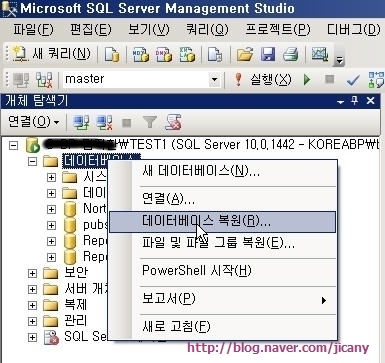
Task: Choose 파일 및 파일 그룹 복원(E)... entry
Action: click(223, 243)
